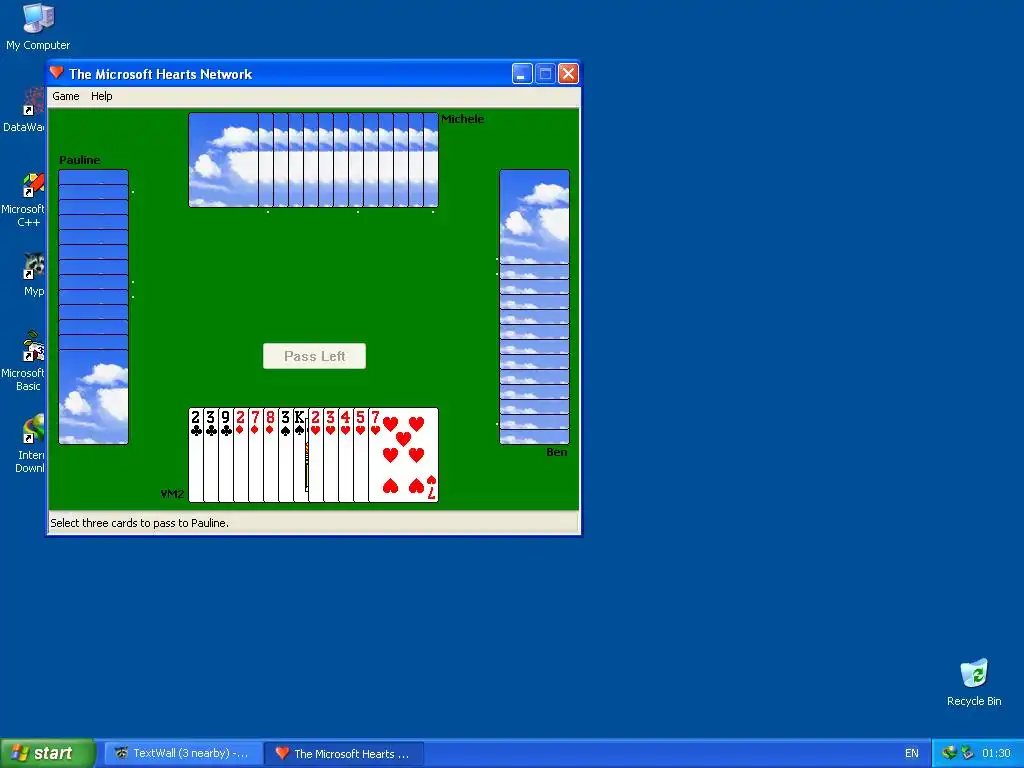1024x768 pixels.
Task: Select the 4 of hearts card
Action: 345,455
